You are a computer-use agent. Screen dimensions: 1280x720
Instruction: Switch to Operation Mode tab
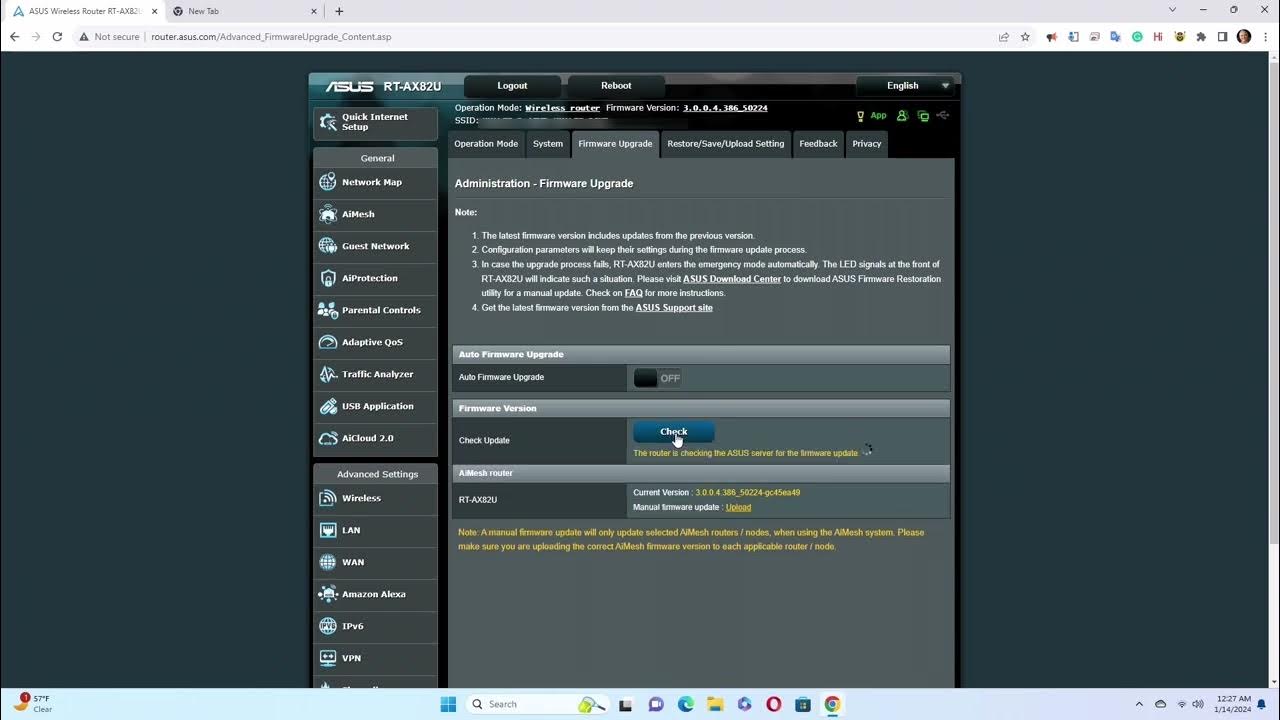point(486,144)
